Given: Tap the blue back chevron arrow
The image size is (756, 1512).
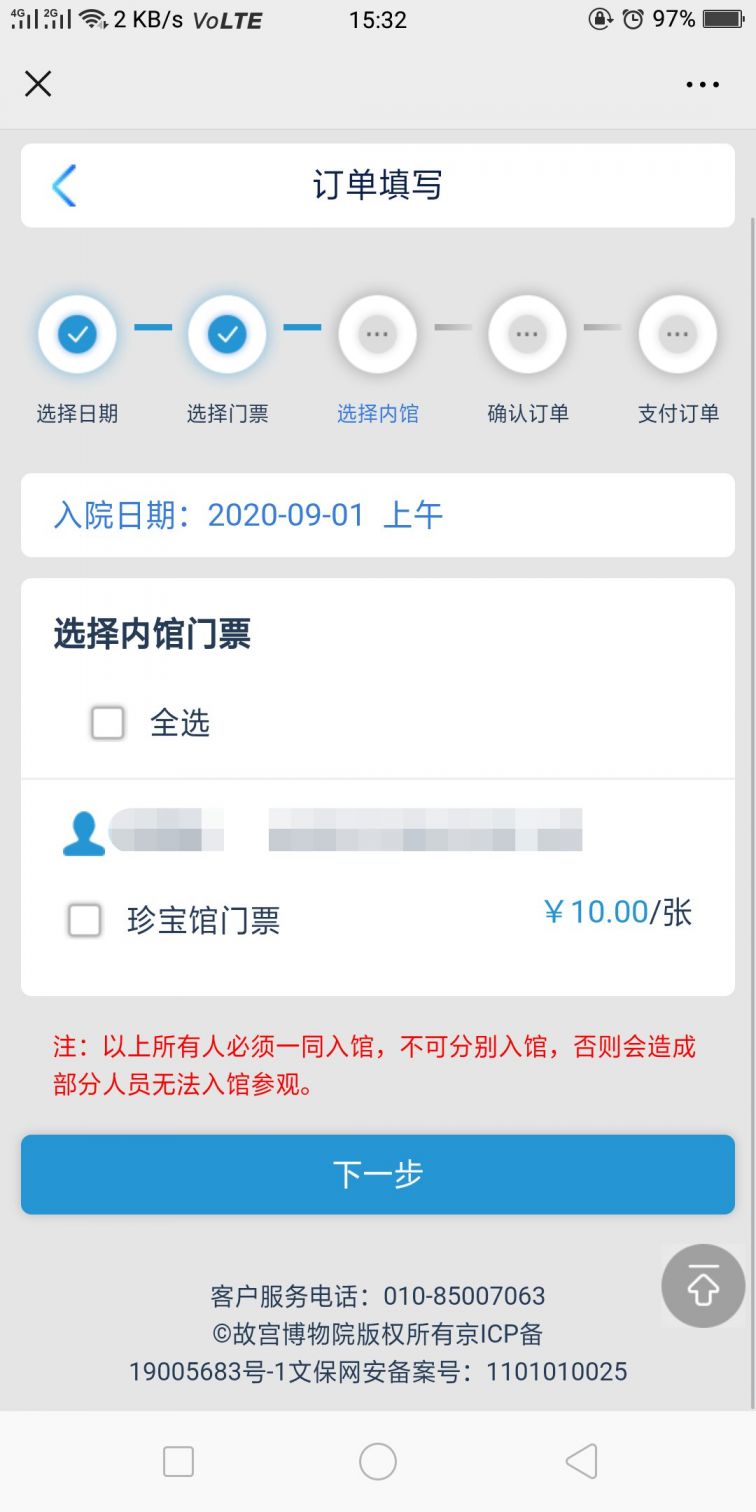Looking at the screenshot, I should click(x=64, y=185).
